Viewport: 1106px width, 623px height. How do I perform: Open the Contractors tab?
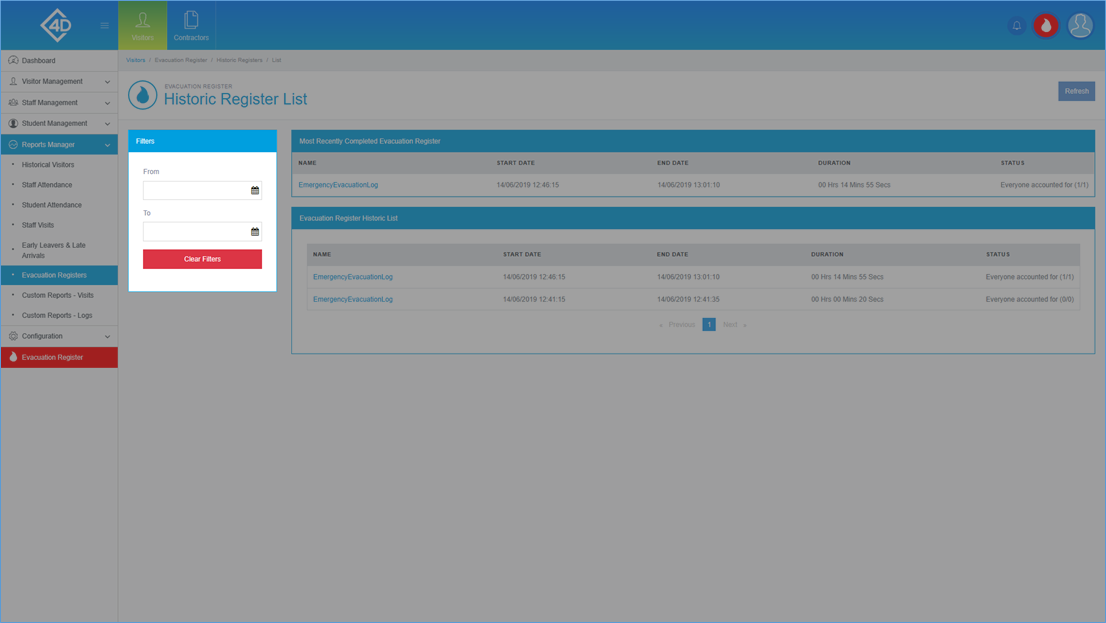(191, 25)
